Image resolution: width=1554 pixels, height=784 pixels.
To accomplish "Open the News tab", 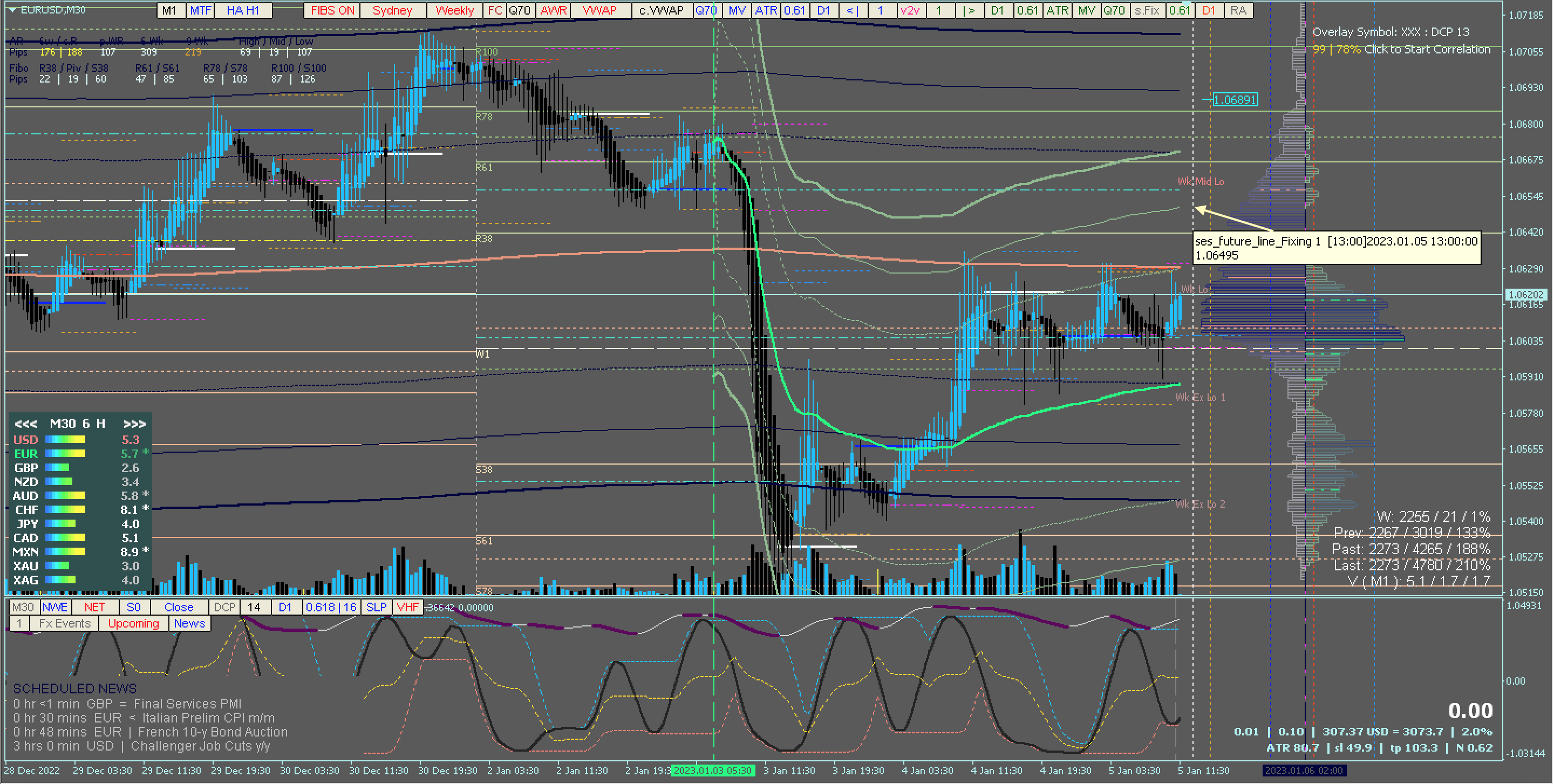I will 189,624.
